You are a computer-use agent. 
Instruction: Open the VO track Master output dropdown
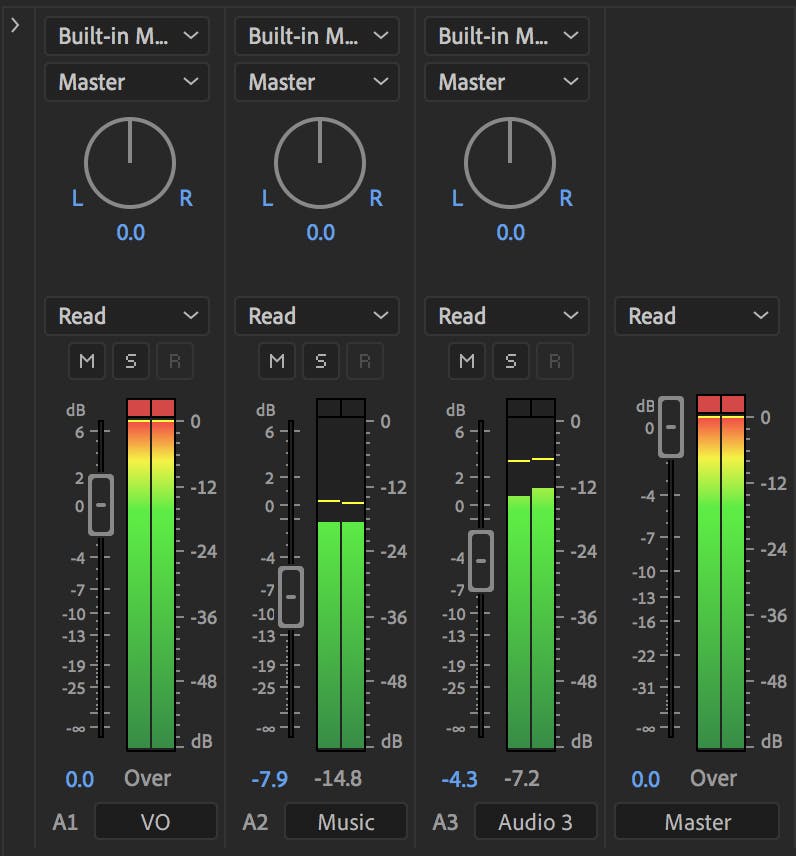(127, 82)
